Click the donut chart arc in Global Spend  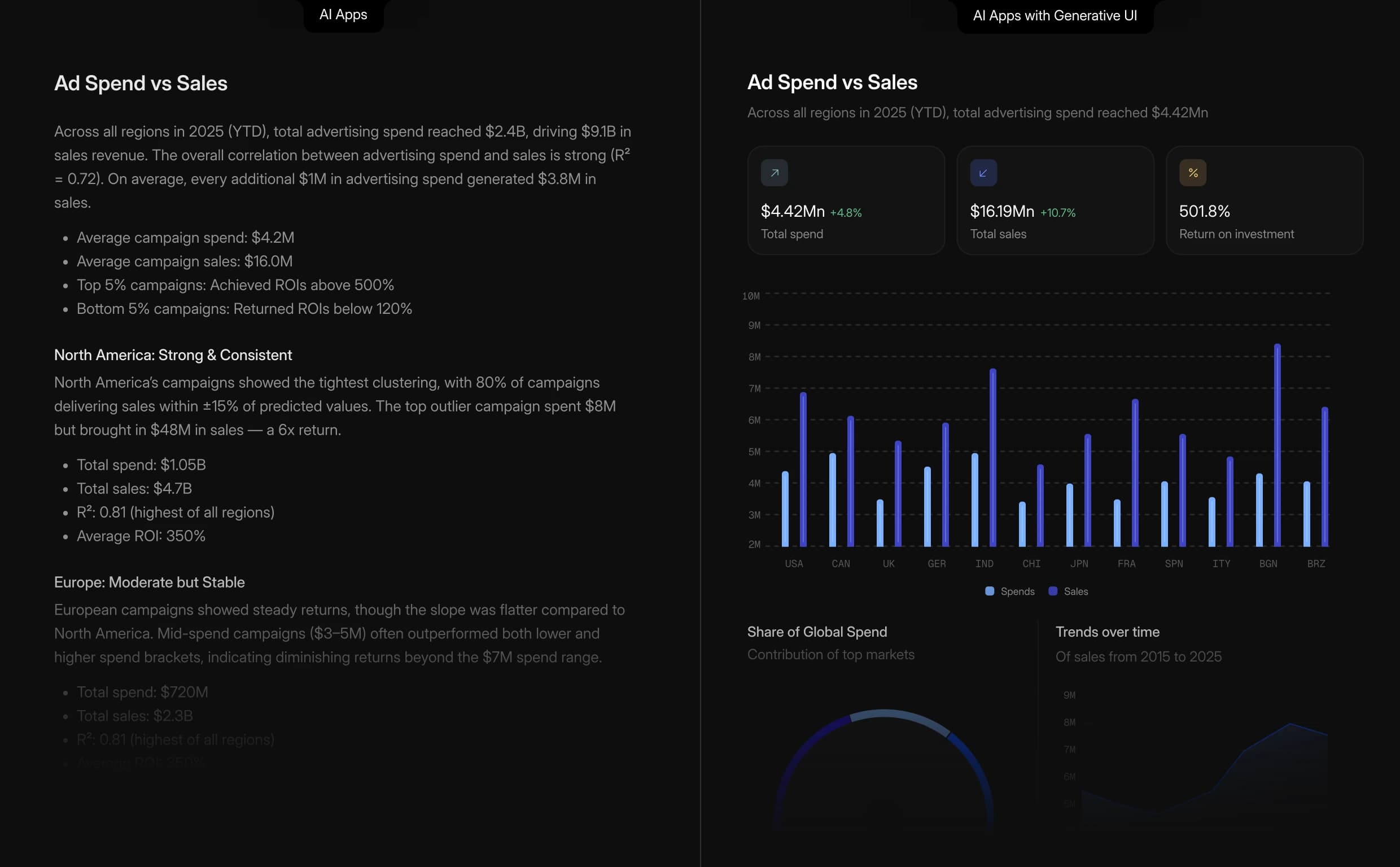(883, 713)
